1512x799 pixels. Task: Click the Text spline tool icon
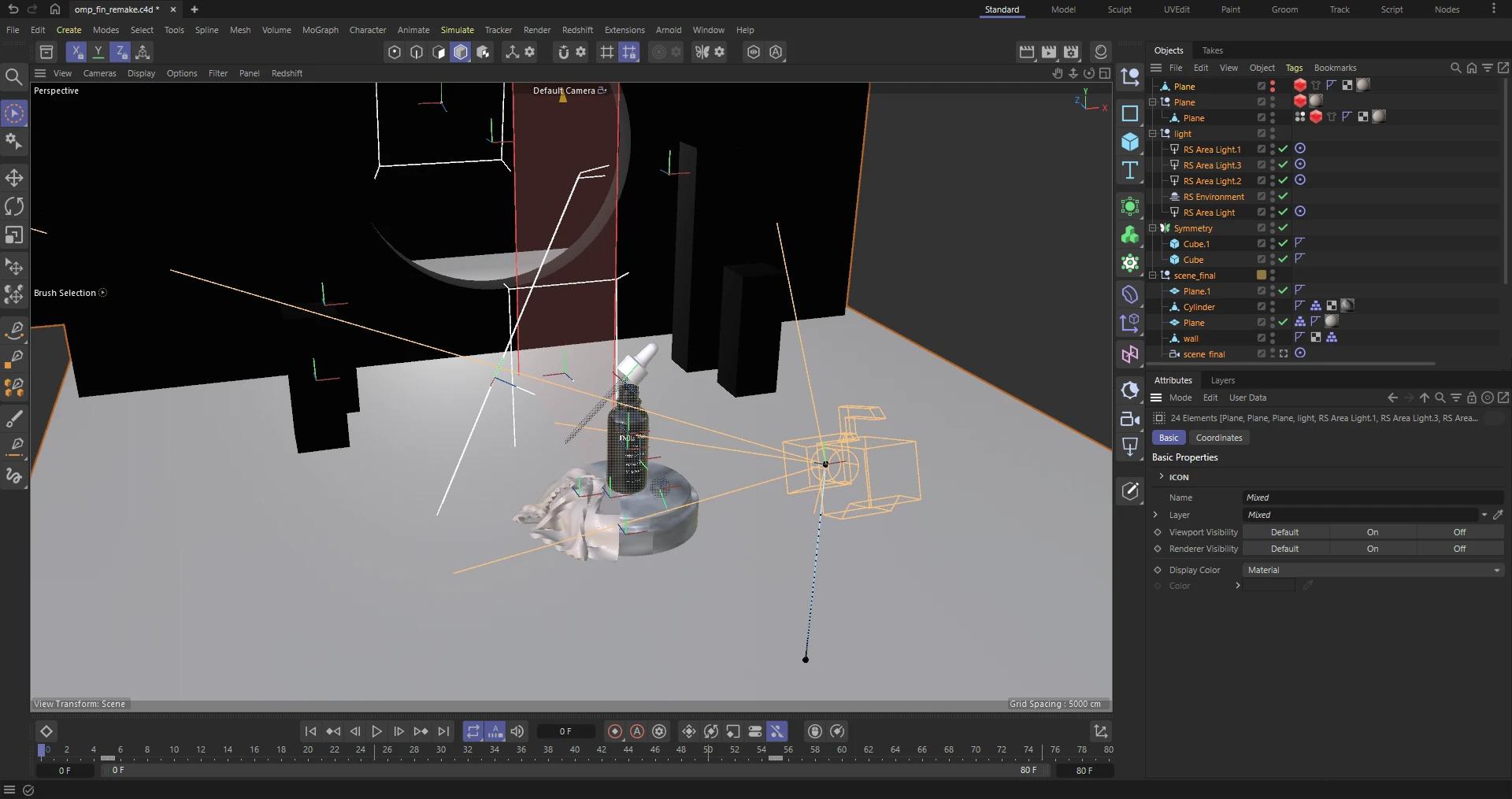point(1130,170)
